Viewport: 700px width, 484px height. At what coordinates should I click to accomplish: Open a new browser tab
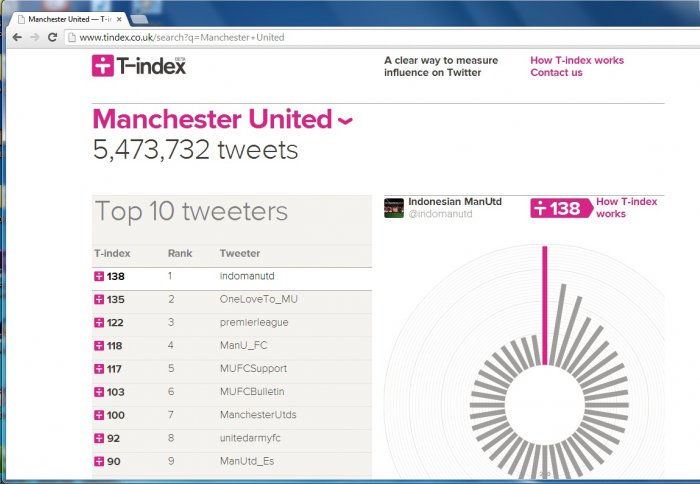[139, 19]
